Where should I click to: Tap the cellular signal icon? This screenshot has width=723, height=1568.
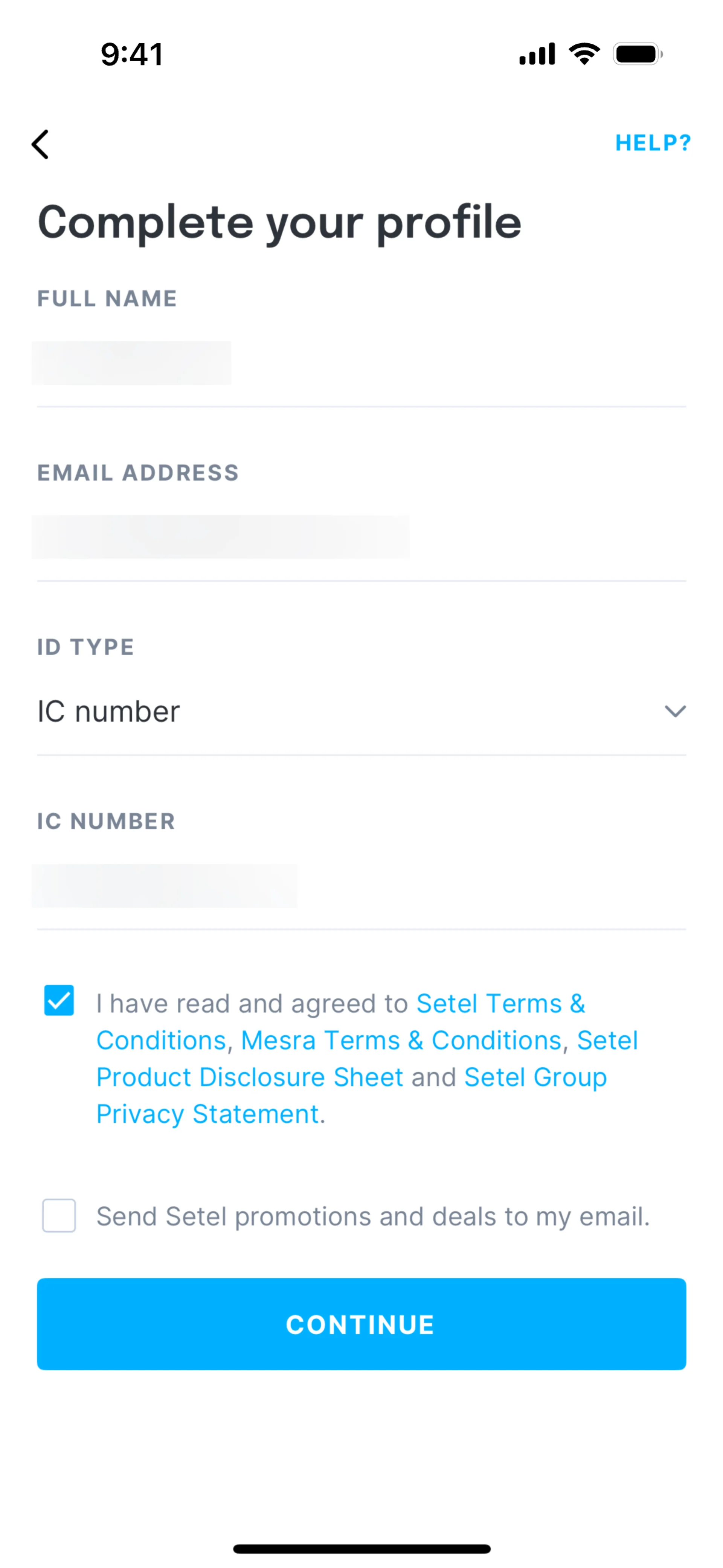[537, 54]
